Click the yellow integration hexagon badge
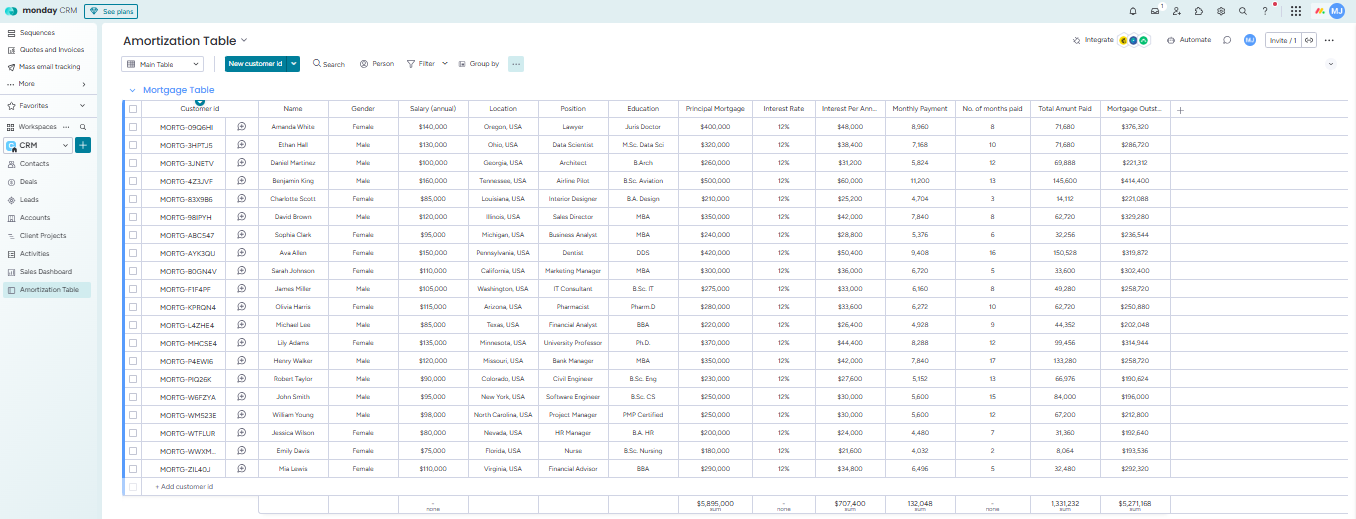 1124,40
